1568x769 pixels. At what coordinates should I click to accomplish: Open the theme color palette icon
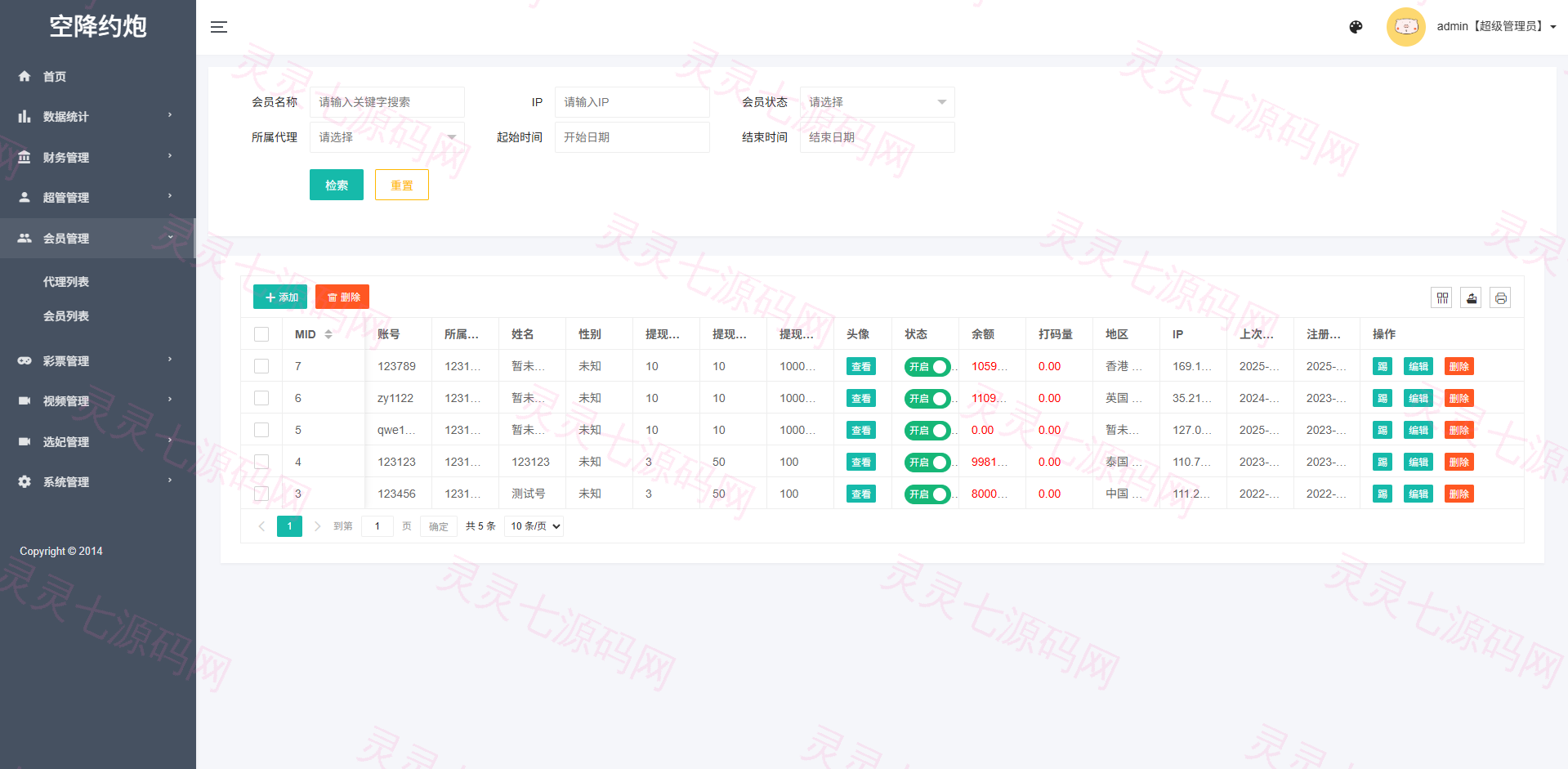point(1356,27)
